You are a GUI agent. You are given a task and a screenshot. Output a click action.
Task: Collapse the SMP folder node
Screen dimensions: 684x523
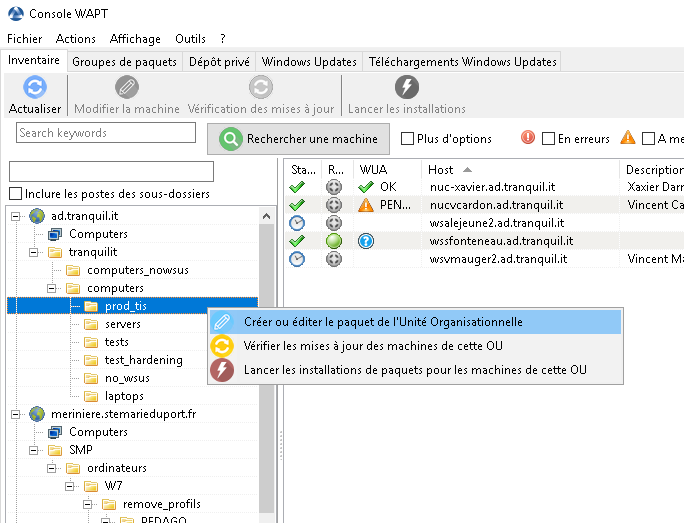tap(34, 450)
